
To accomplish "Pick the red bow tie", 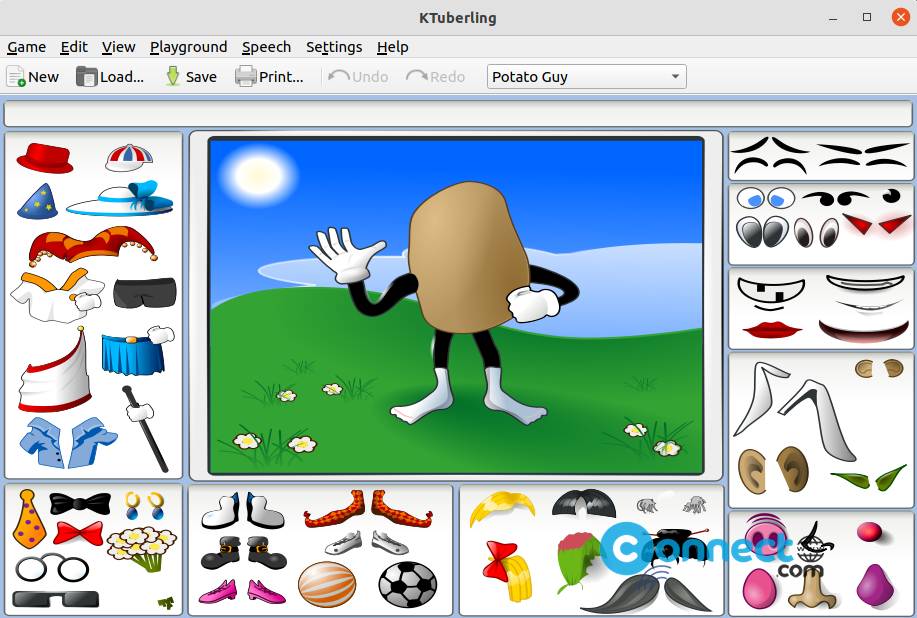I will [x=78, y=533].
